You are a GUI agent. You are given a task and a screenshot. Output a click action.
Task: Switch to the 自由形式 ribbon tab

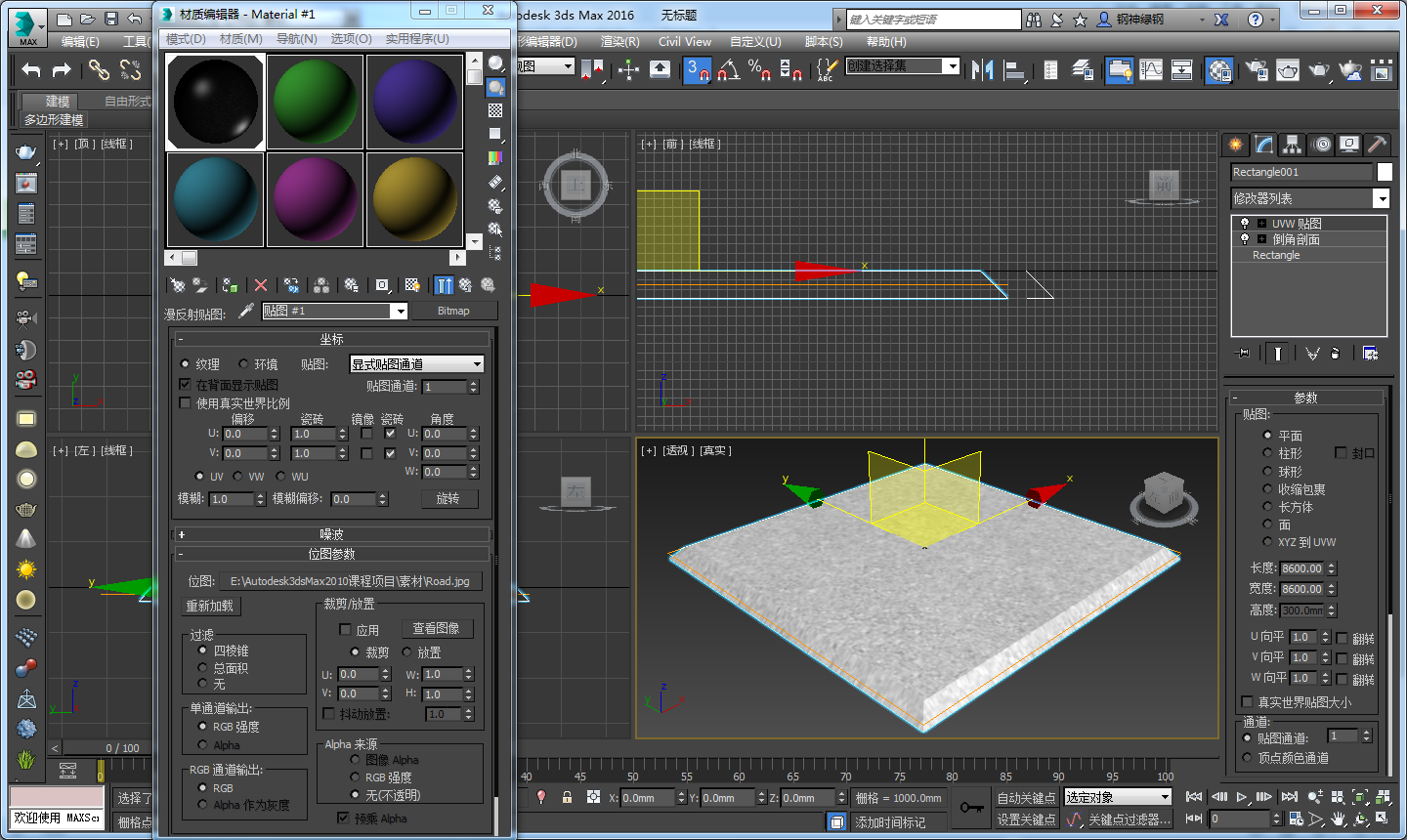[128, 101]
